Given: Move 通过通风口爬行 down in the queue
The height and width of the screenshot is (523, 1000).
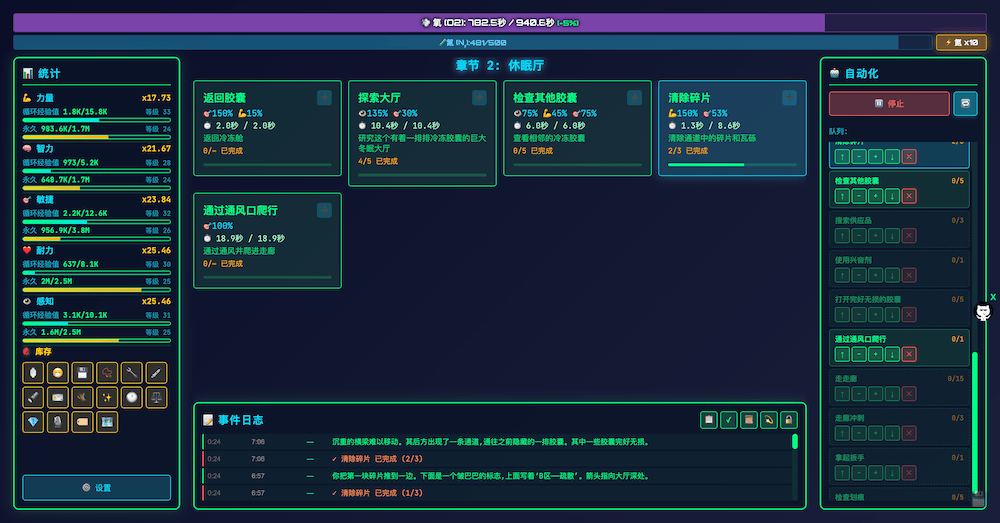Looking at the screenshot, I should tap(892, 354).
